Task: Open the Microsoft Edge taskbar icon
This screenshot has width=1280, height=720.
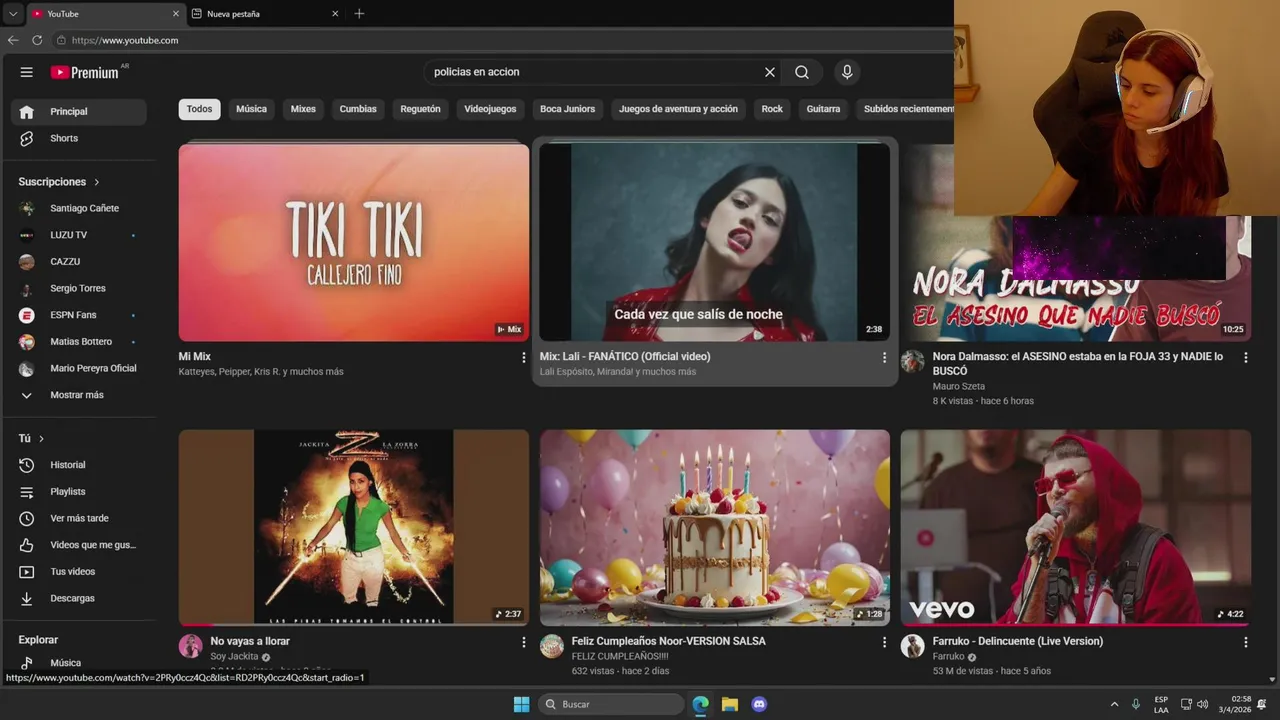Action: [701, 704]
